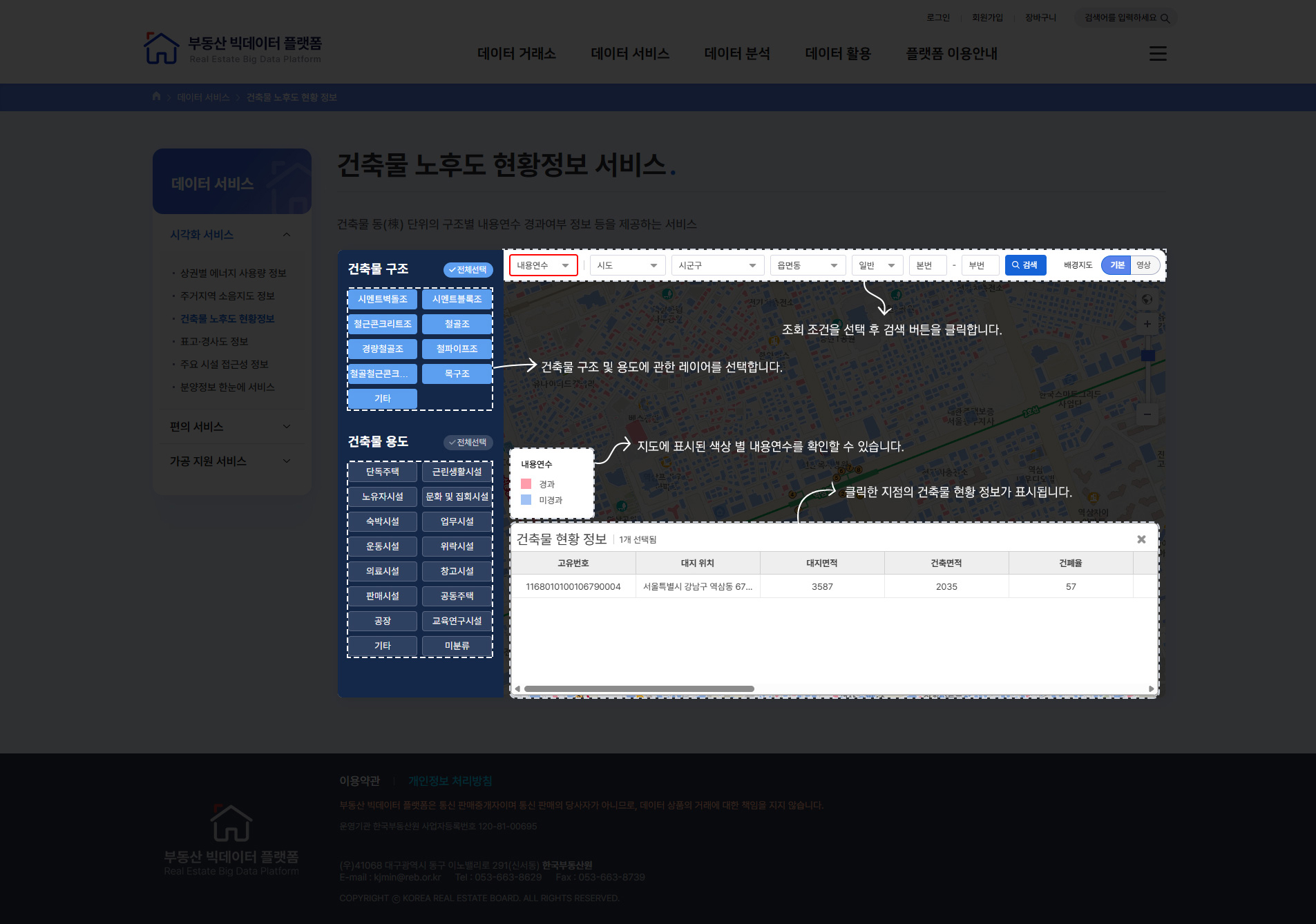Open the hamburger menu icon

point(1158,54)
